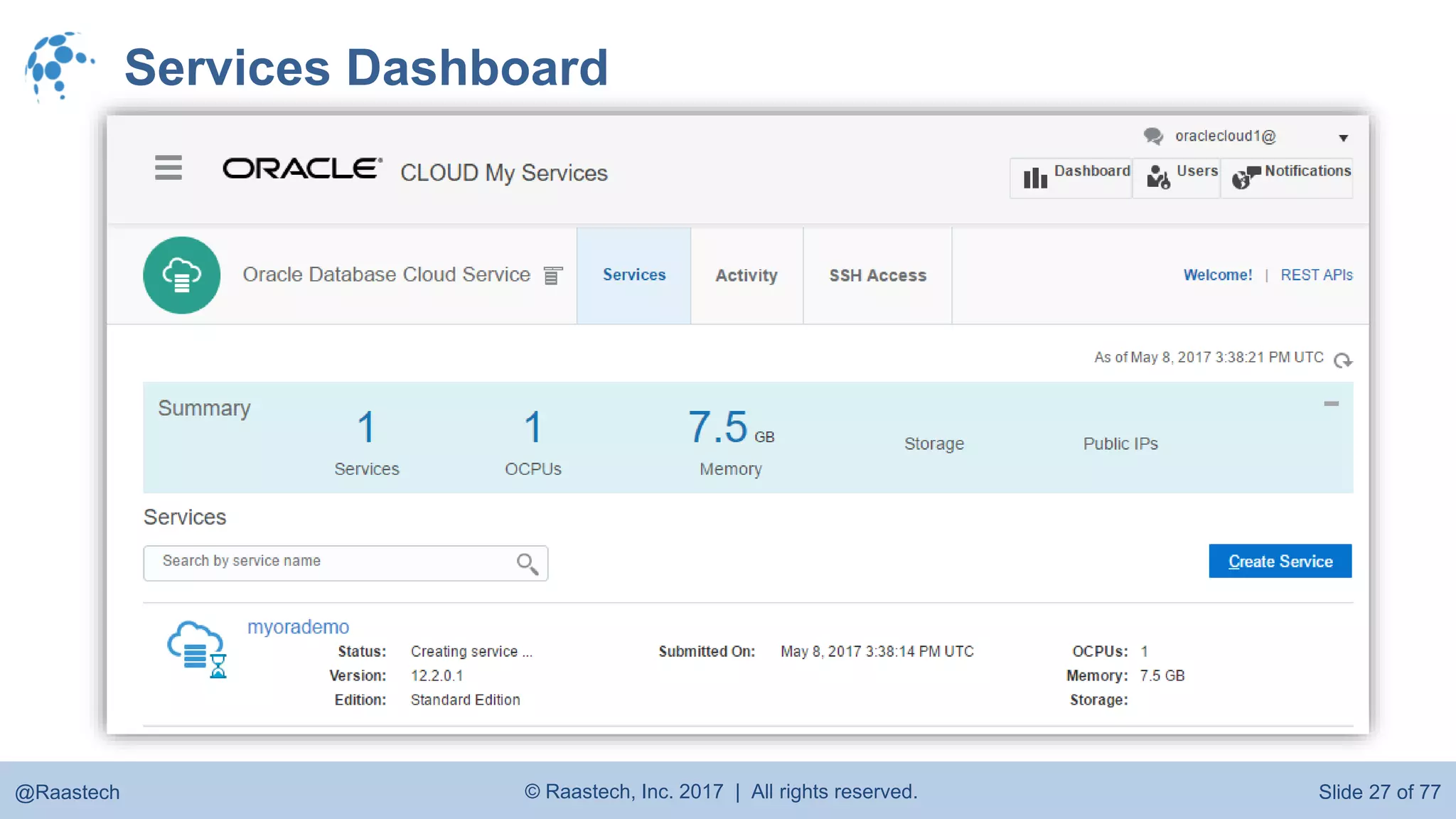Image resolution: width=1456 pixels, height=819 pixels.
Task: Click the 'oraclecloud1@' account name
Action: click(1226, 136)
